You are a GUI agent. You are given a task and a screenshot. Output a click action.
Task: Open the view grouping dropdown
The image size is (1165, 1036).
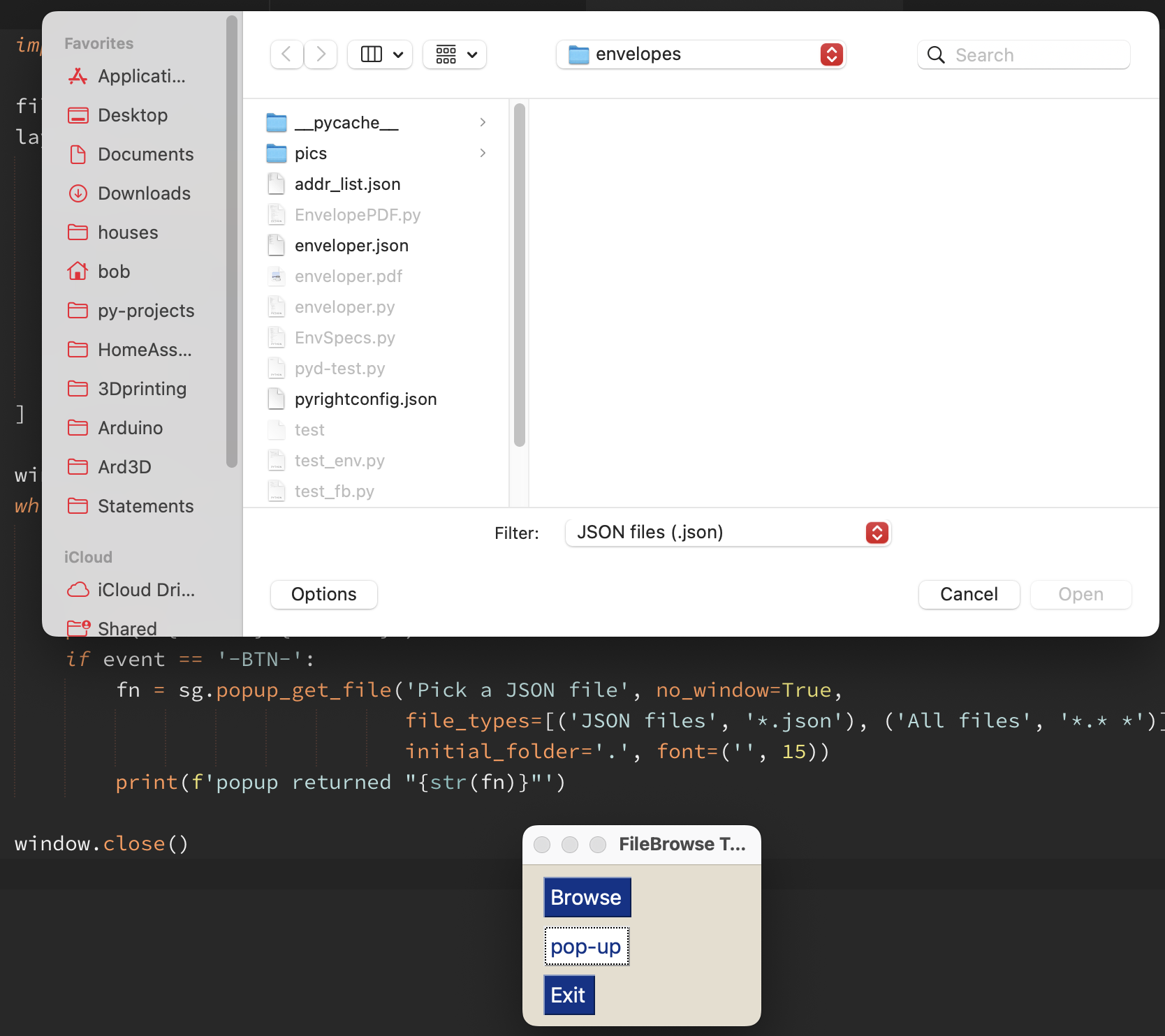pyautogui.click(x=454, y=54)
